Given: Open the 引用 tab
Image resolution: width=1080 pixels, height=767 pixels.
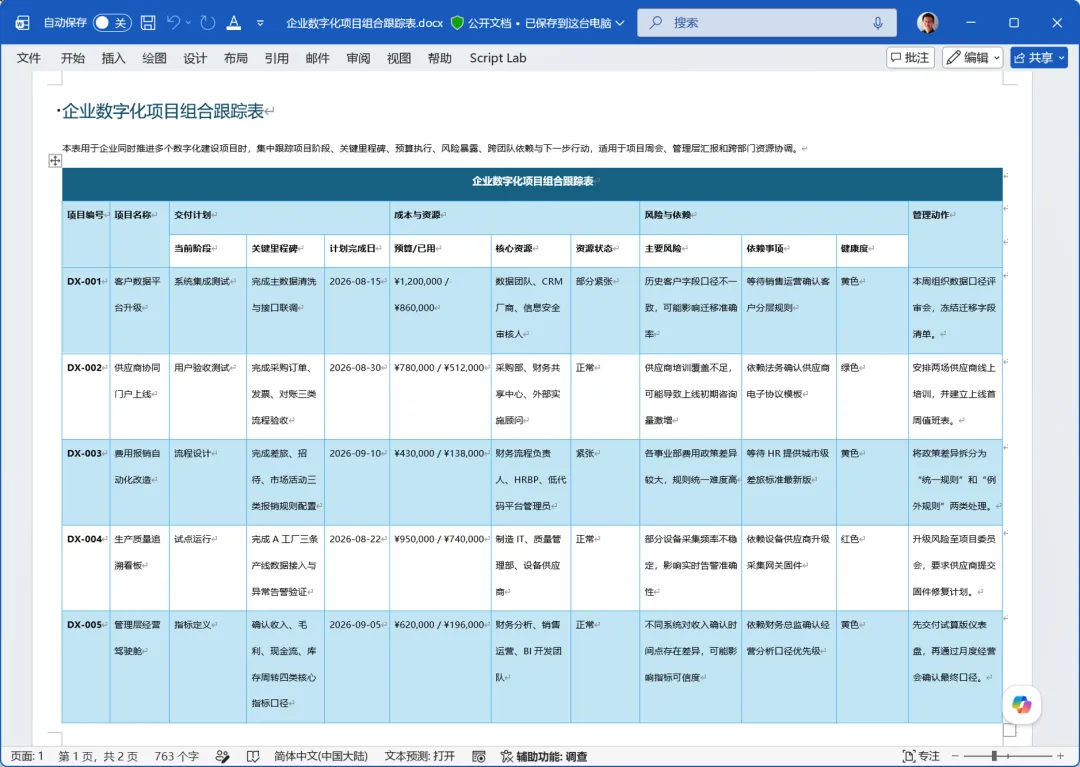Looking at the screenshot, I should [x=276, y=58].
